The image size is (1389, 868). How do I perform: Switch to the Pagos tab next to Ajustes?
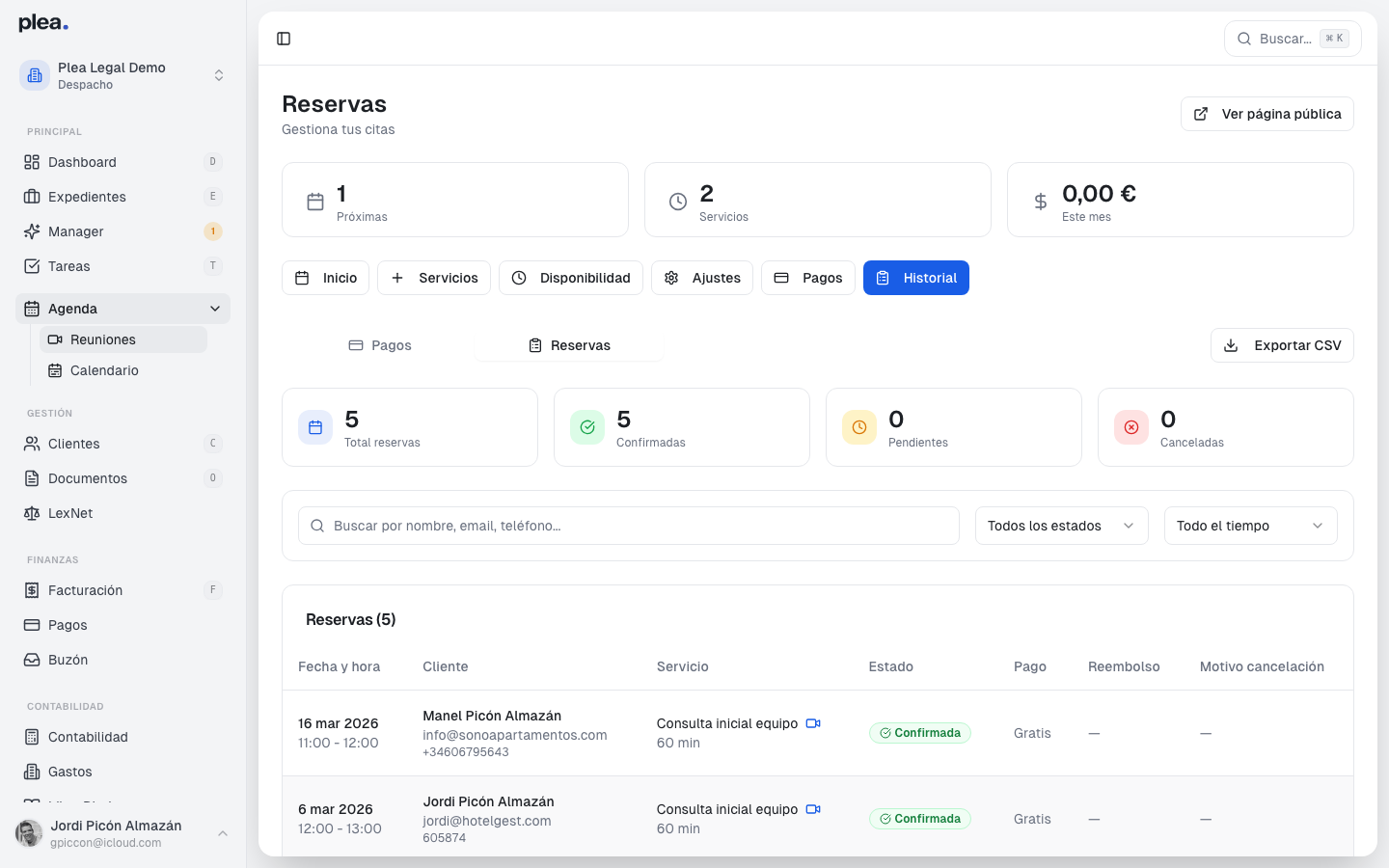(x=808, y=278)
